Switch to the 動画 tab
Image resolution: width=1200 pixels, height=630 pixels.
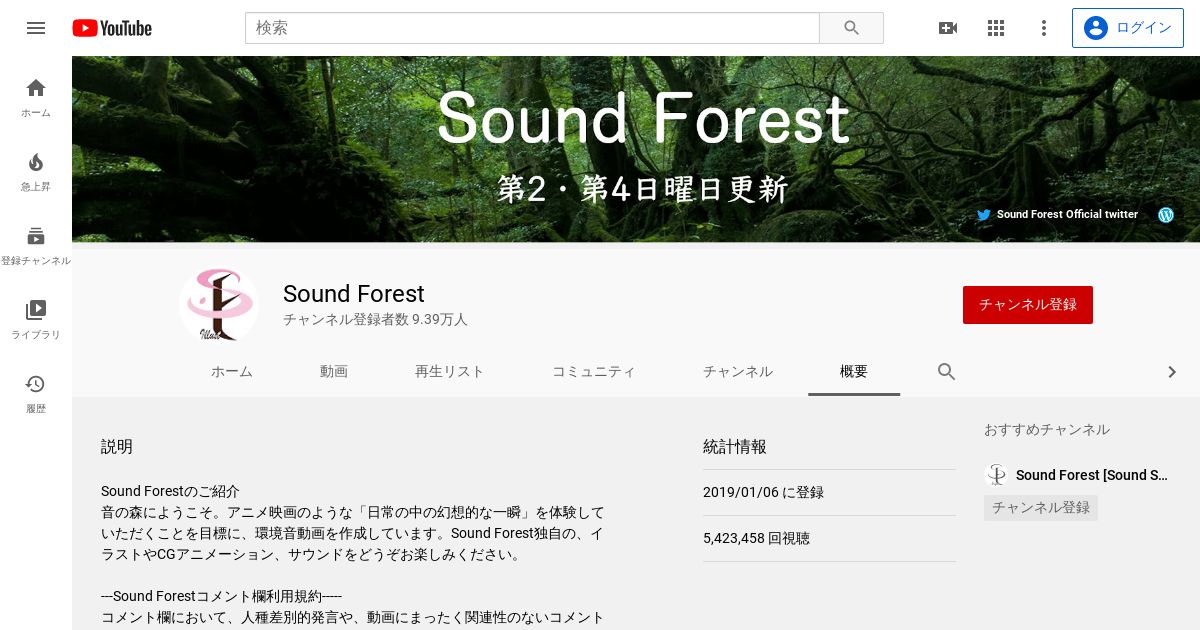pyautogui.click(x=334, y=372)
